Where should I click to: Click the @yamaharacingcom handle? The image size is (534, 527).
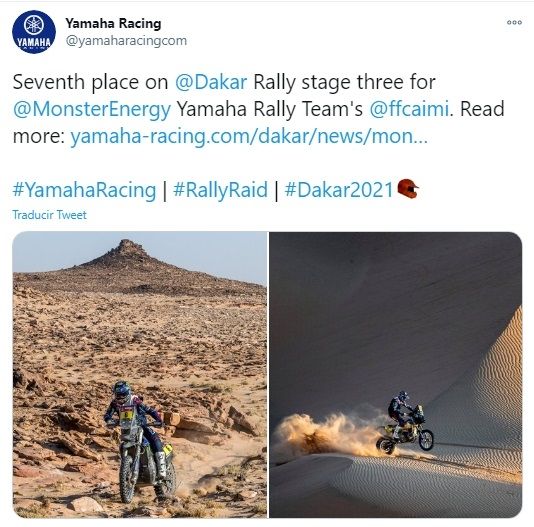(x=126, y=41)
